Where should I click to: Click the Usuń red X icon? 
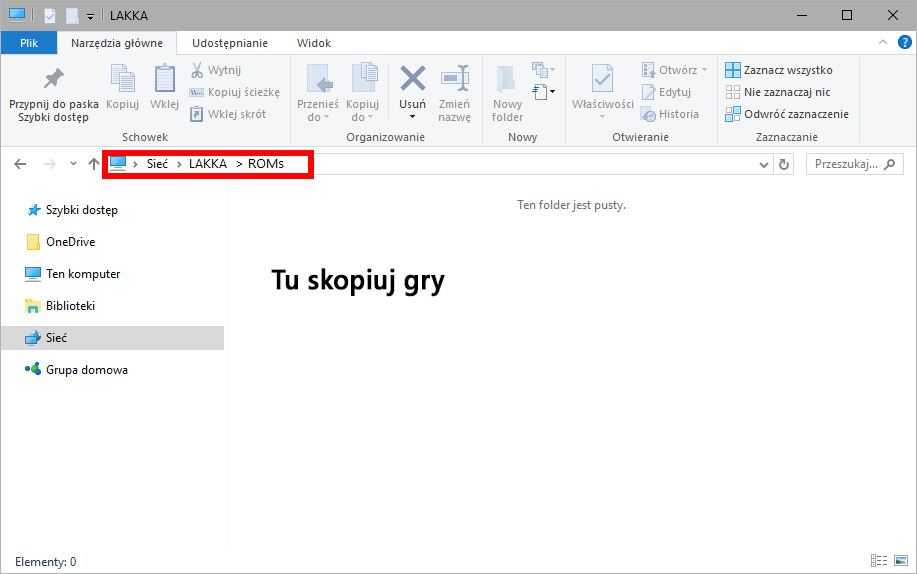tap(412, 79)
